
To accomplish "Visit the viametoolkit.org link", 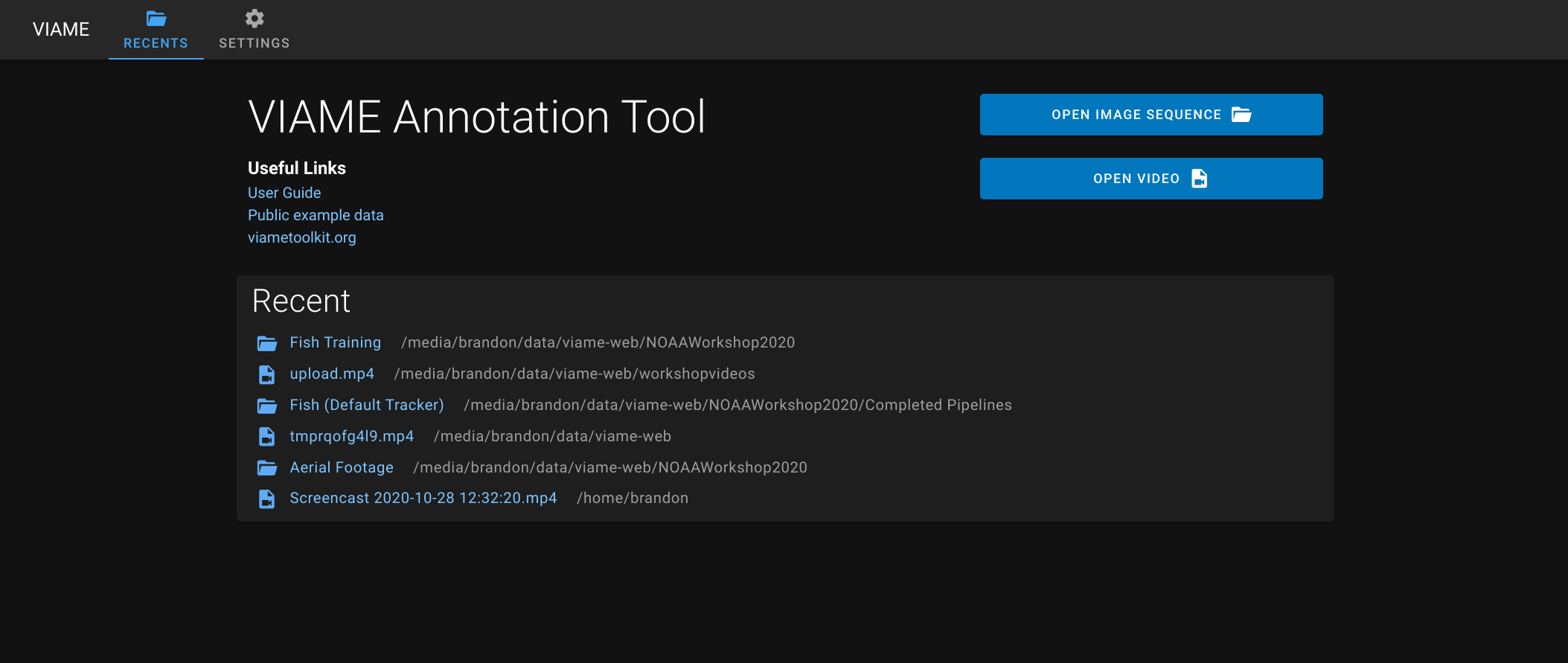I will point(302,237).
